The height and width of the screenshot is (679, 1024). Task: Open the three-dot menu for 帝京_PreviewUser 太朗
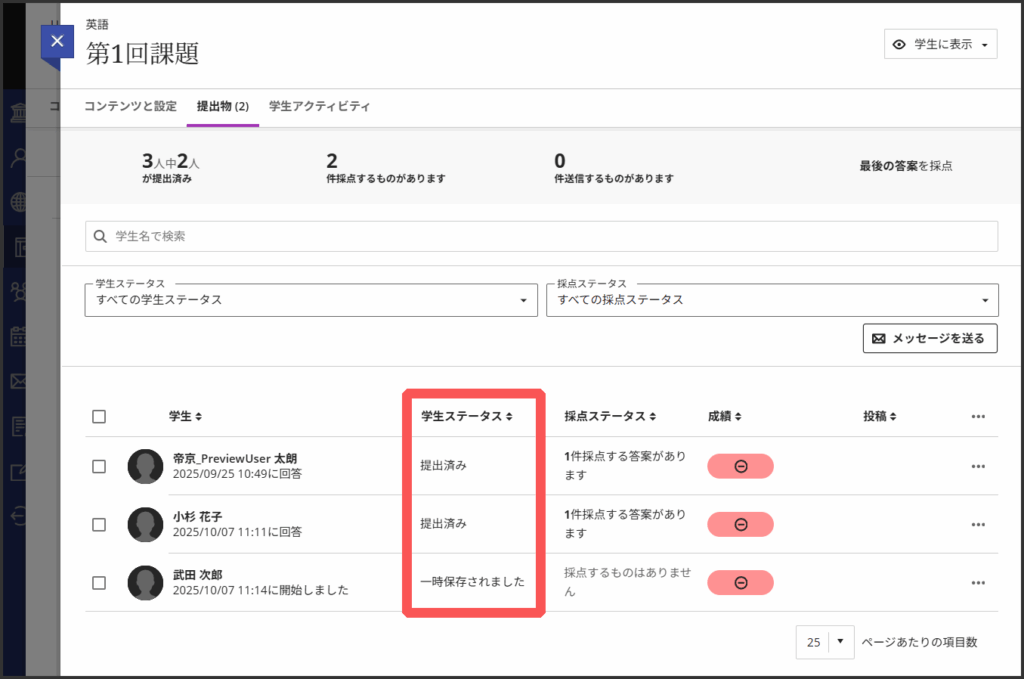pos(977,466)
